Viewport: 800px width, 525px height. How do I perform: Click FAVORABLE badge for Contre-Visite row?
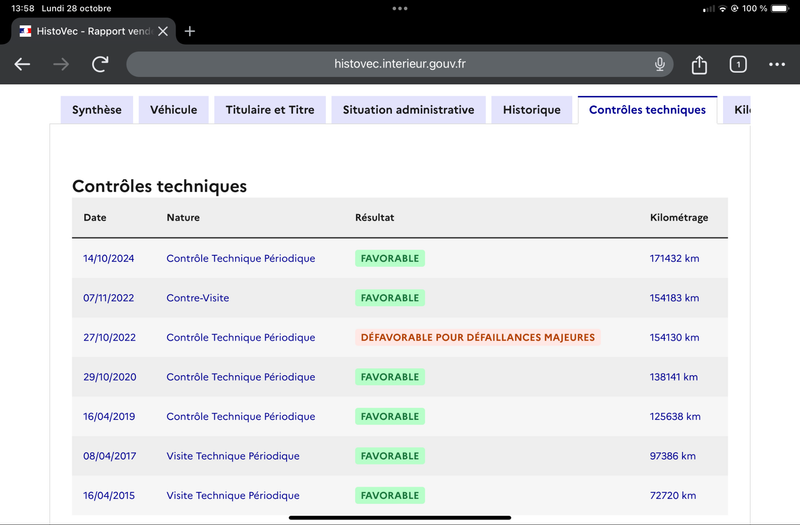[x=390, y=298]
